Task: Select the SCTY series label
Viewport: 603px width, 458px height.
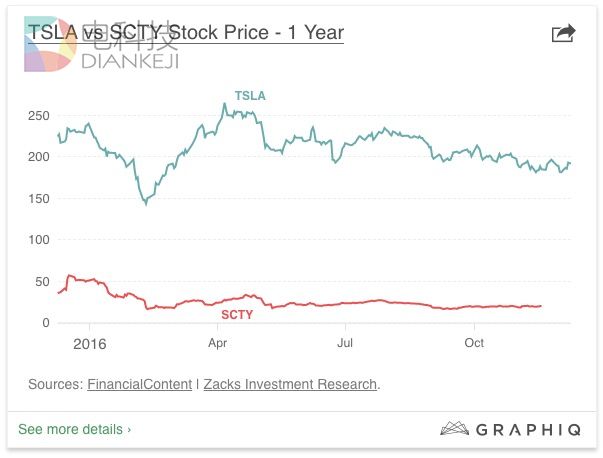Action: click(236, 314)
